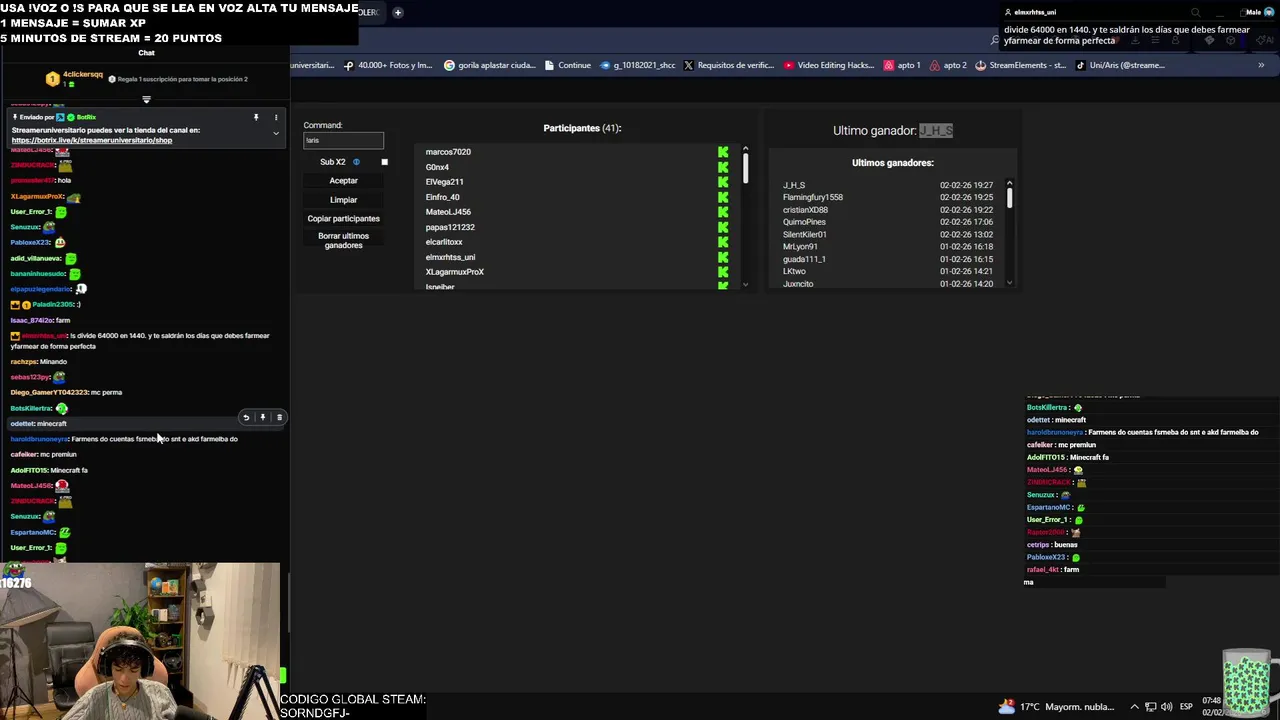This screenshot has width=1280, height=720.
Task: Reply to odettet's minecraft message
Action: tap(246, 417)
